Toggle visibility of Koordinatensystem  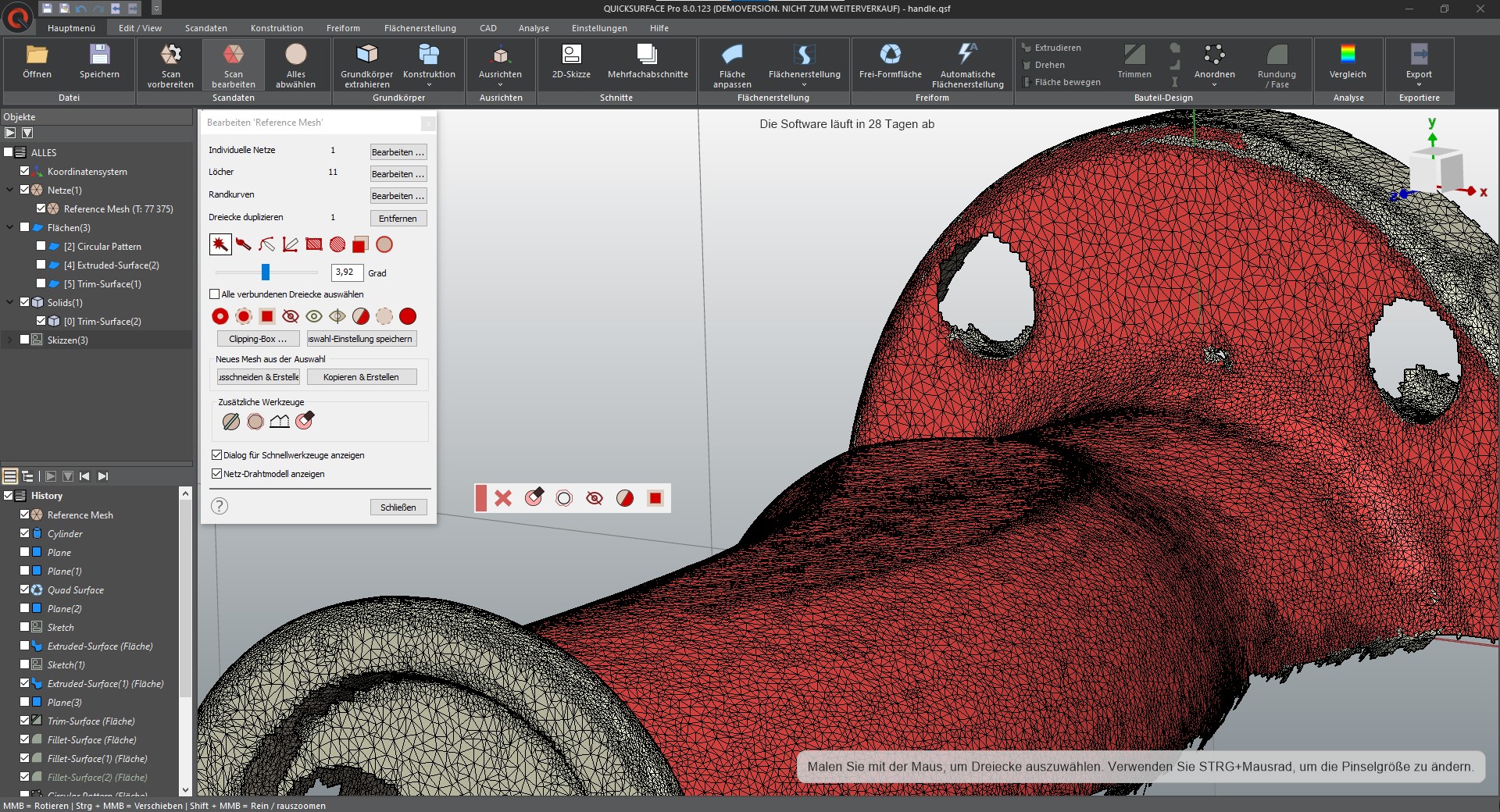pos(24,171)
